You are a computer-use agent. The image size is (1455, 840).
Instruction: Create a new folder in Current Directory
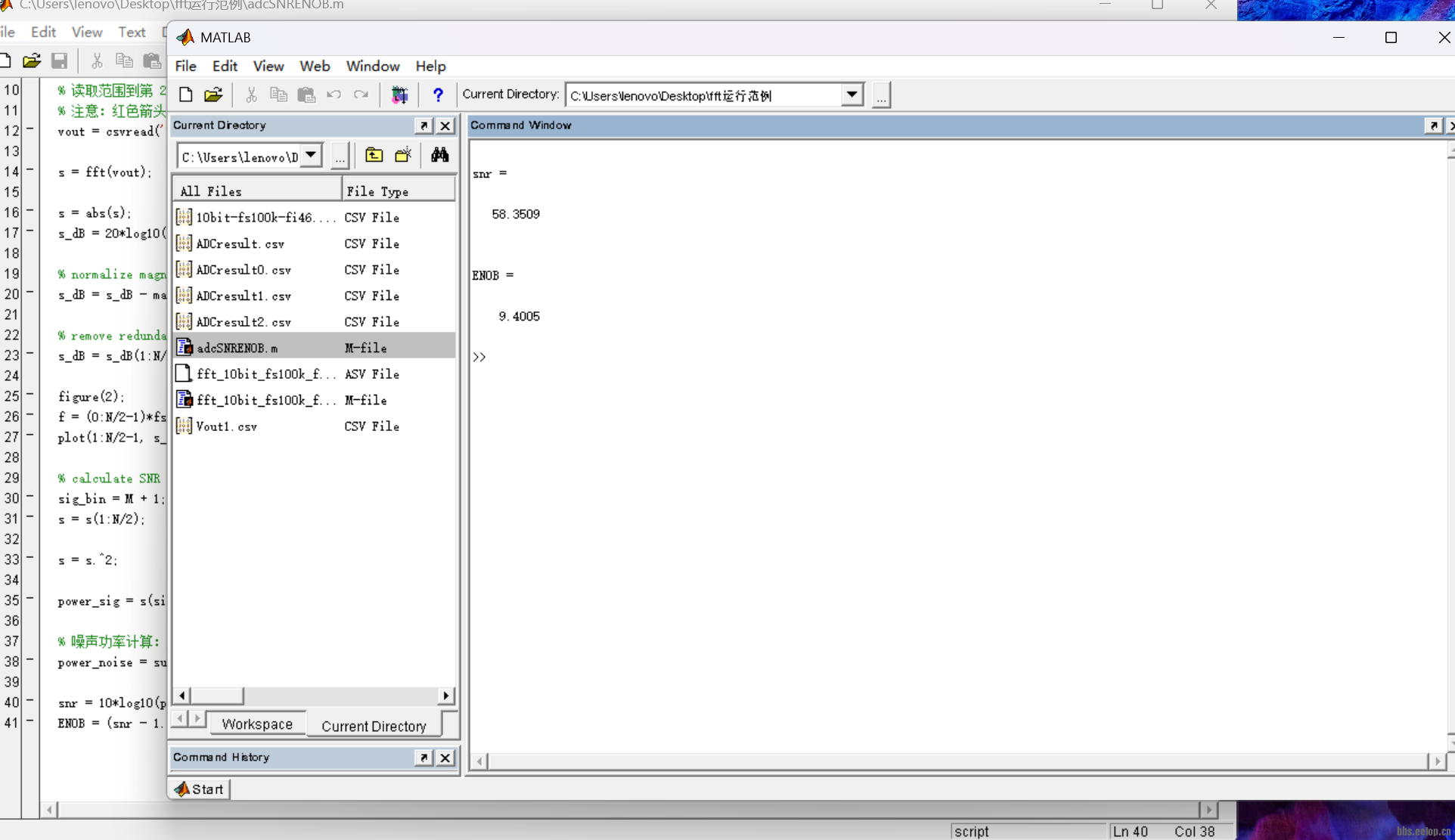coord(403,155)
